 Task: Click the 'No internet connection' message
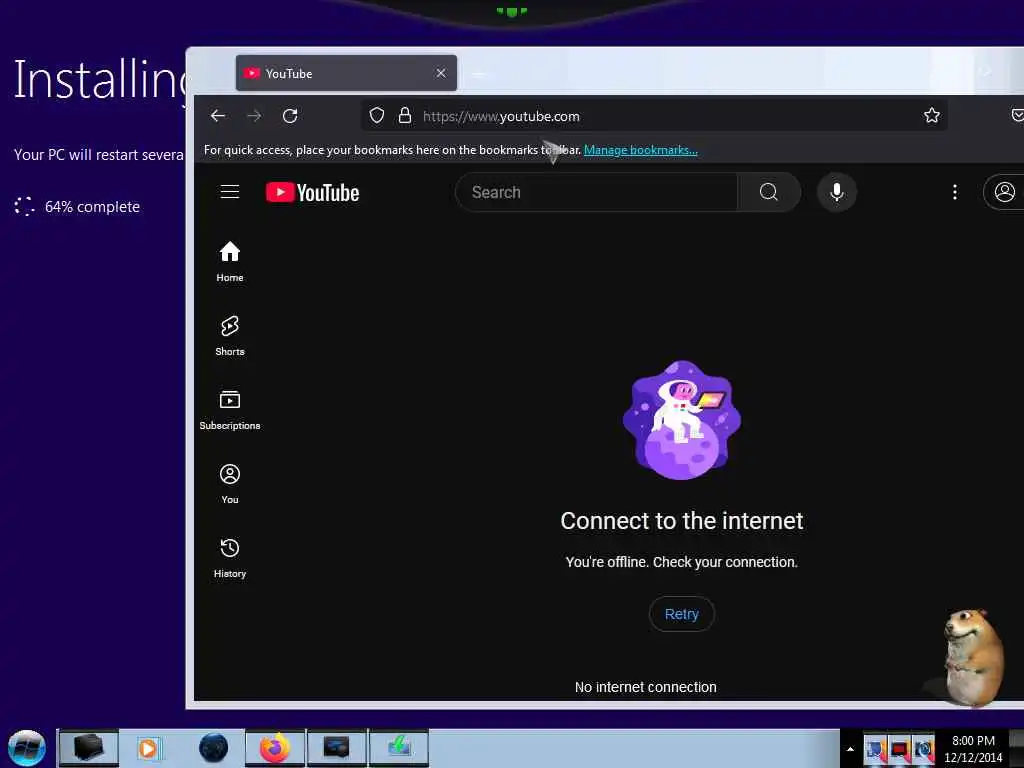(x=645, y=687)
